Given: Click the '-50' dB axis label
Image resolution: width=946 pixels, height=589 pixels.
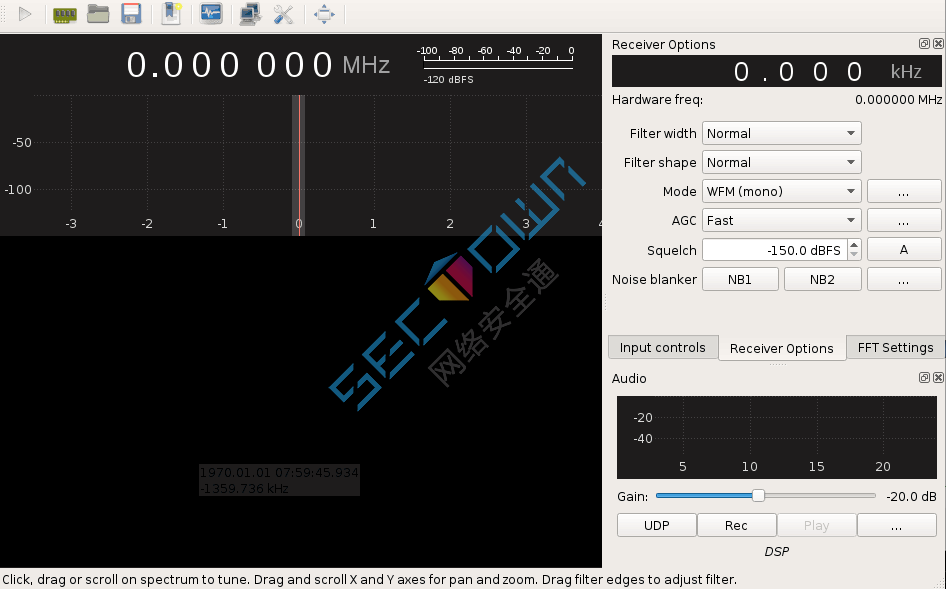Looking at the screenshot, I should [x=22, y=142].
